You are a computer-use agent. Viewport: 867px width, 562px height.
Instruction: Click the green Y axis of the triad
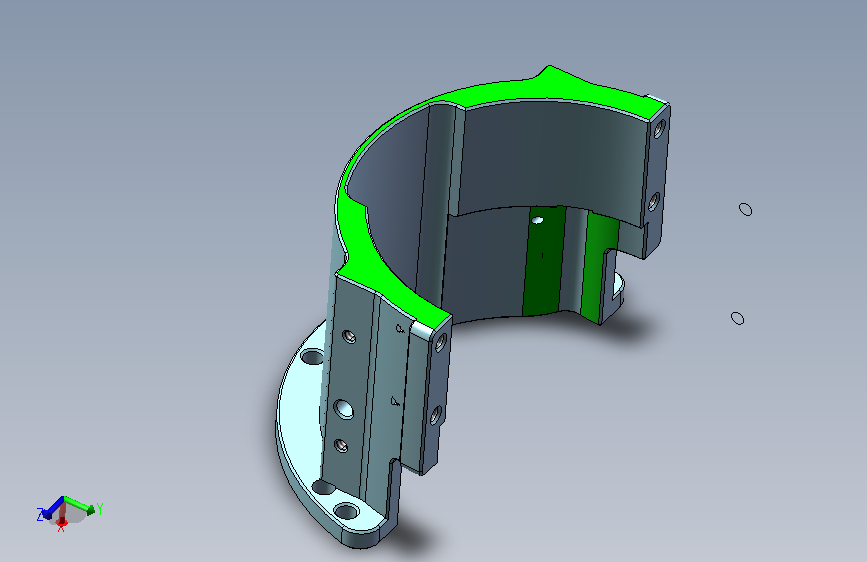(80, 505)
